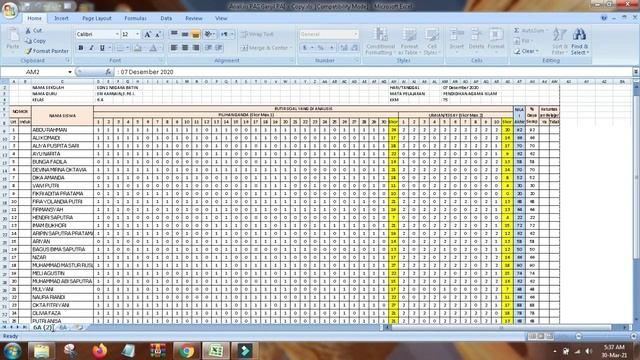
Task: Click the Percent Style icon
Action: coord(321,48)
